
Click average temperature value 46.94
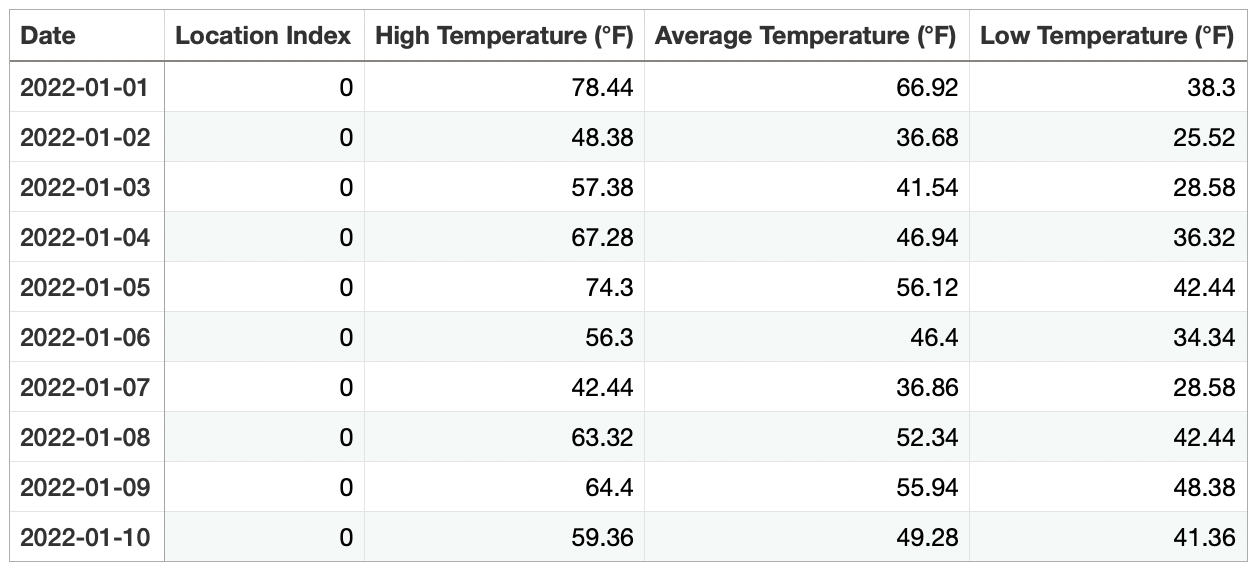926,238
